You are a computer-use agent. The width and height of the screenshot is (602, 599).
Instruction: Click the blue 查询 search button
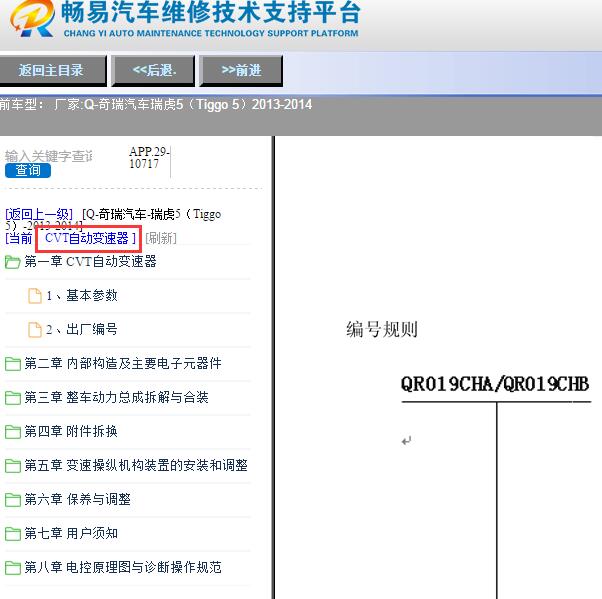point(28,170)
